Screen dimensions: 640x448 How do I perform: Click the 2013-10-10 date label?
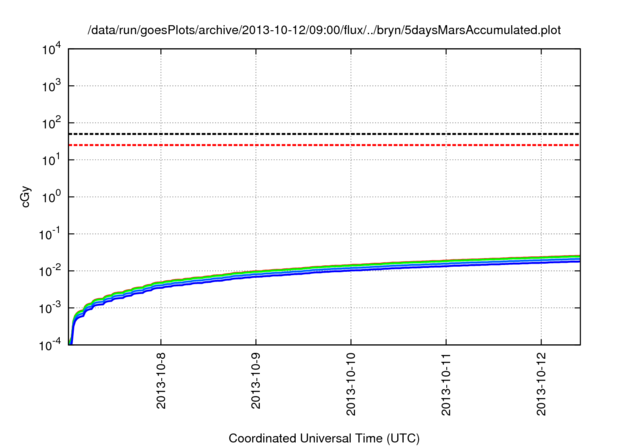click(351, 384)
